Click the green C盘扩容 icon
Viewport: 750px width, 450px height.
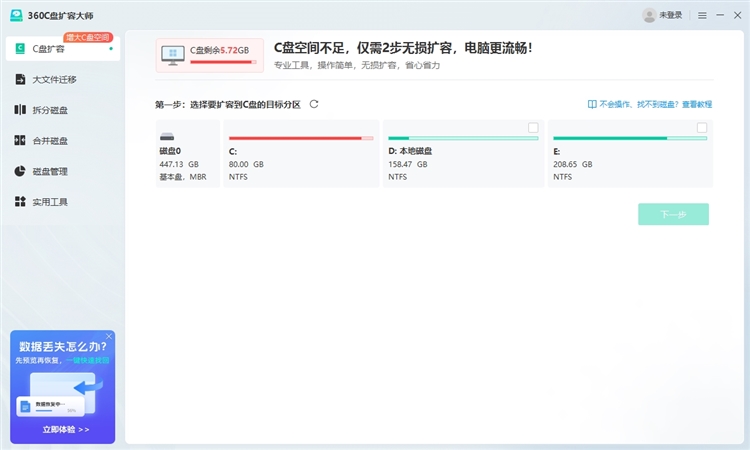20,48
